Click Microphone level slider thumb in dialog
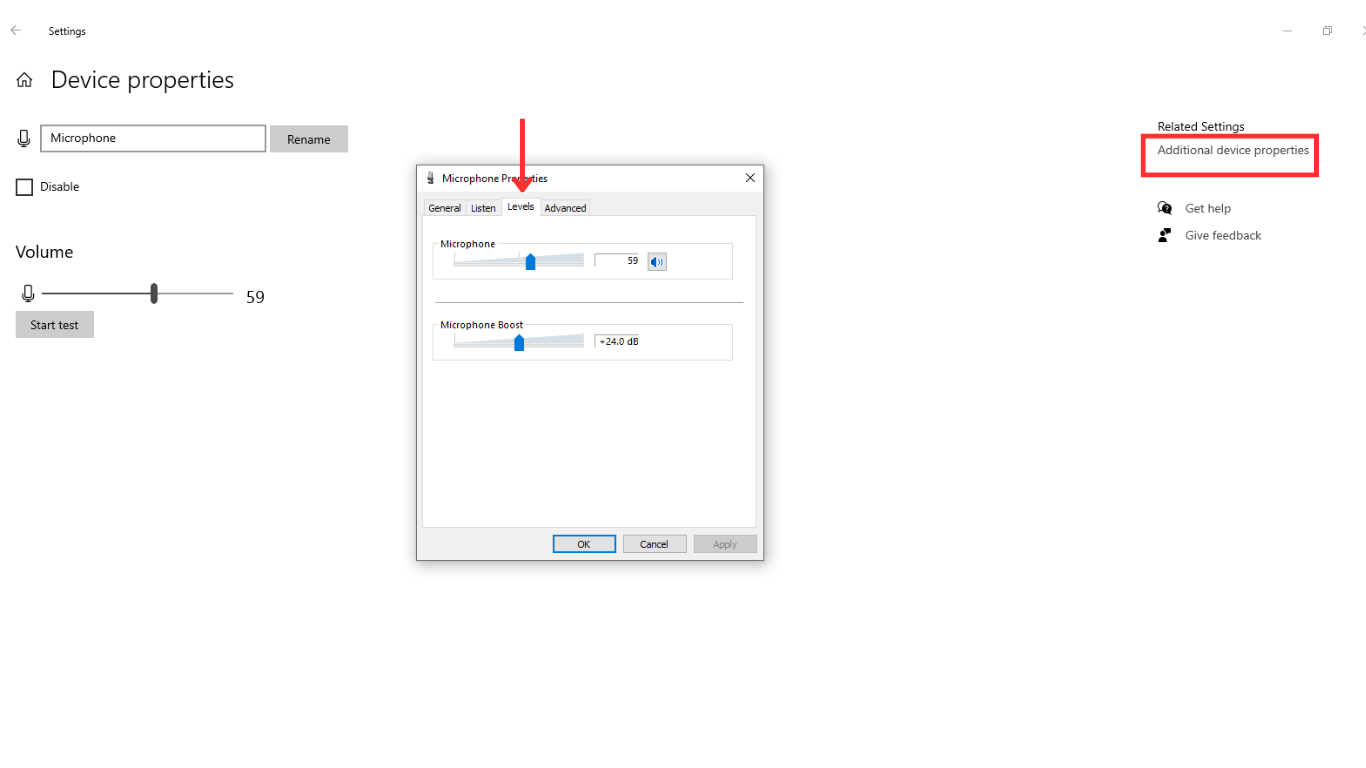 [530, 262]
